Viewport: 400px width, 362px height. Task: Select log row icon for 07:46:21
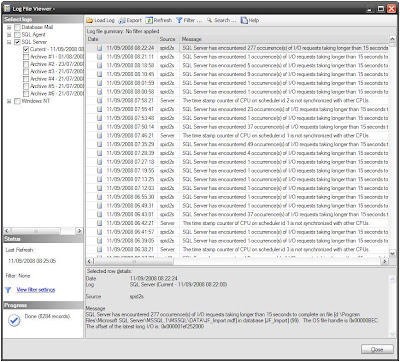pos(99,136)
